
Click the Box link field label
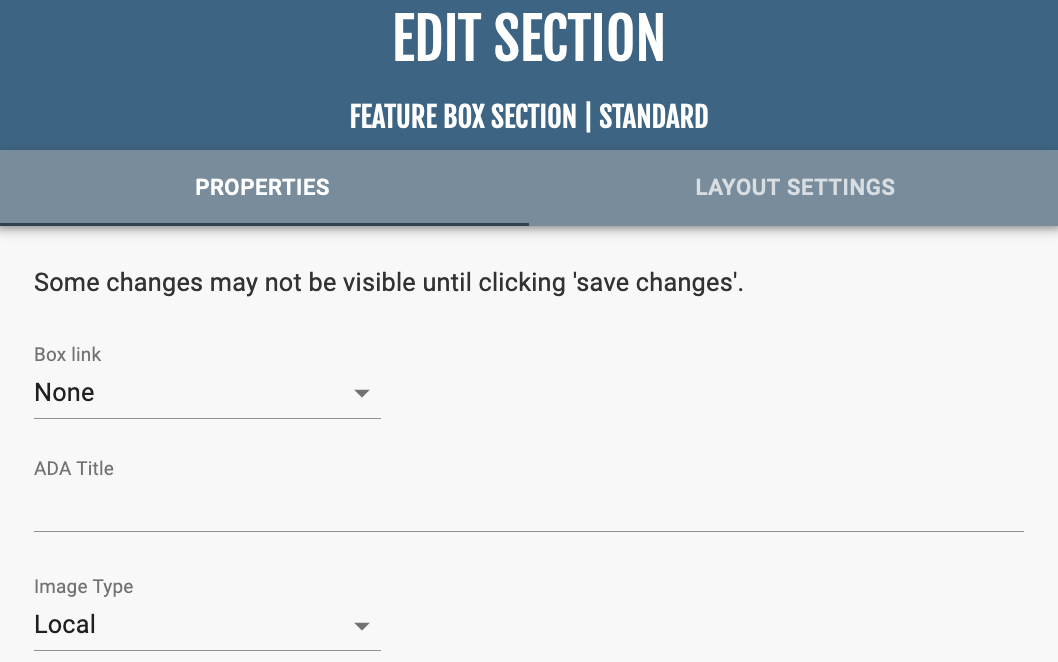click(x=68, y=354)
